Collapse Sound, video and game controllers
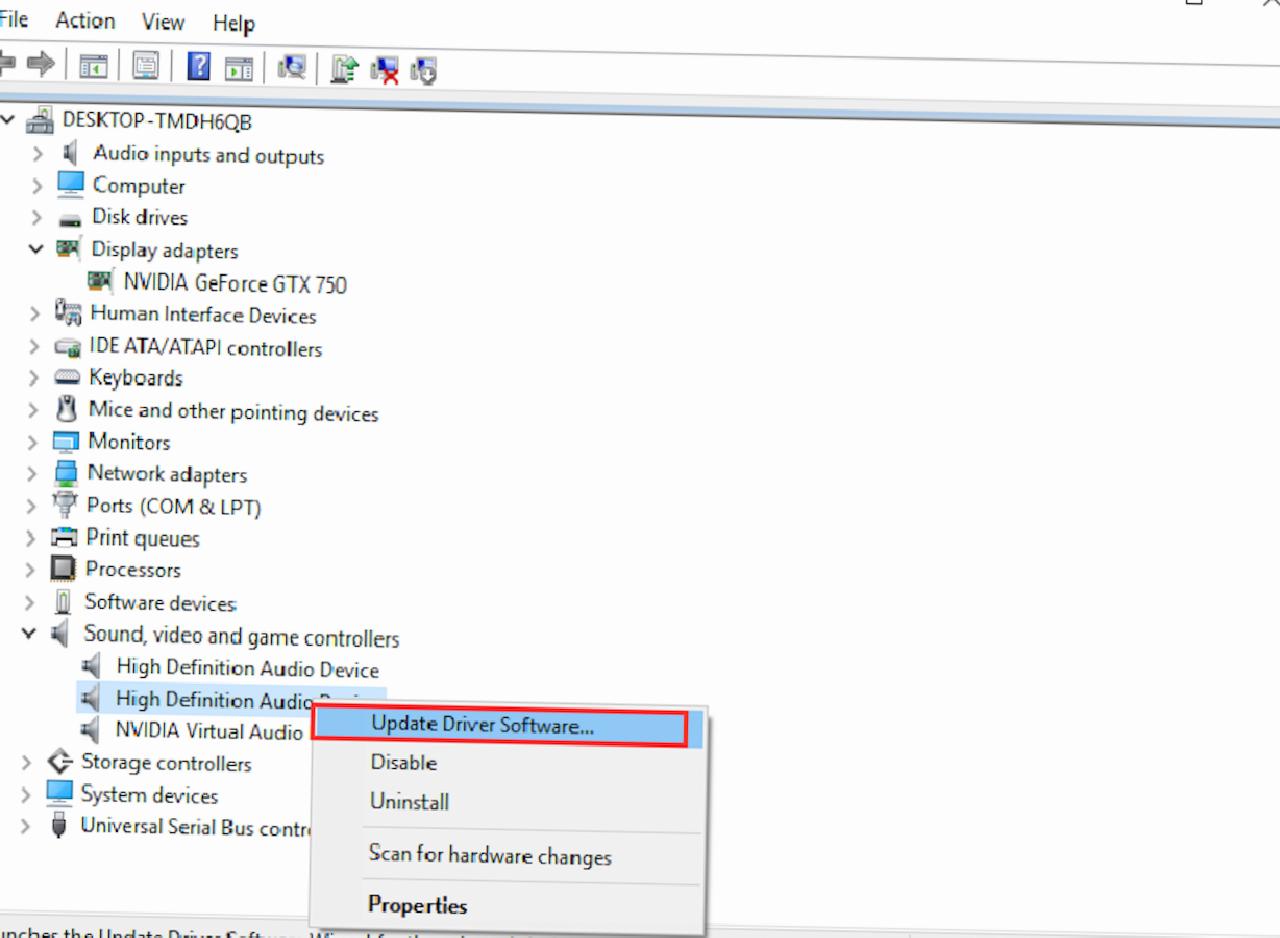Image resolution: width=1280 pixels, height=938 pixels. tap(30, 633)
